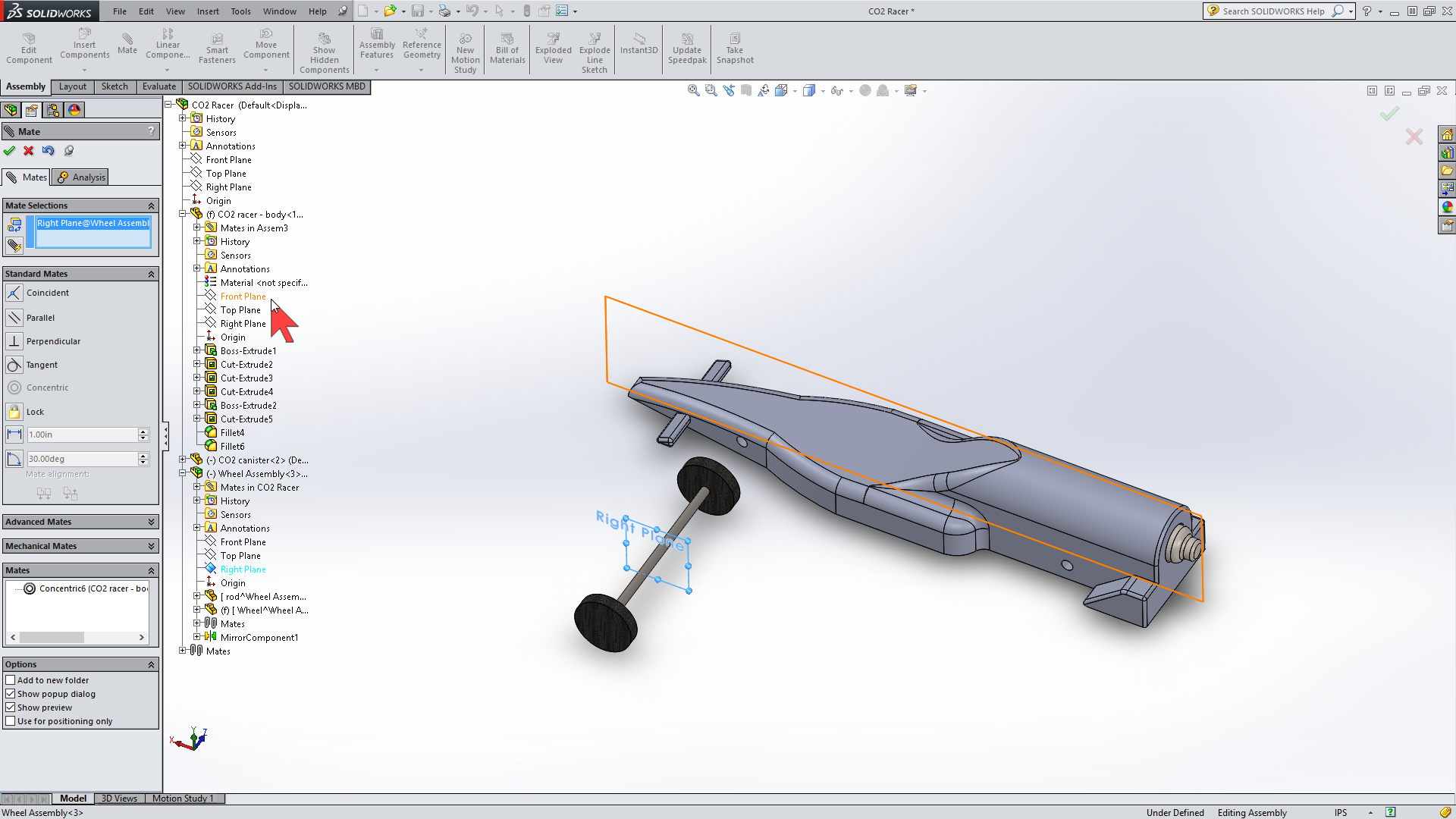This screenshot has width=1456, height=819.
Task: Expand the Boss-Extrude1 tree node
Action: [197, 350]
